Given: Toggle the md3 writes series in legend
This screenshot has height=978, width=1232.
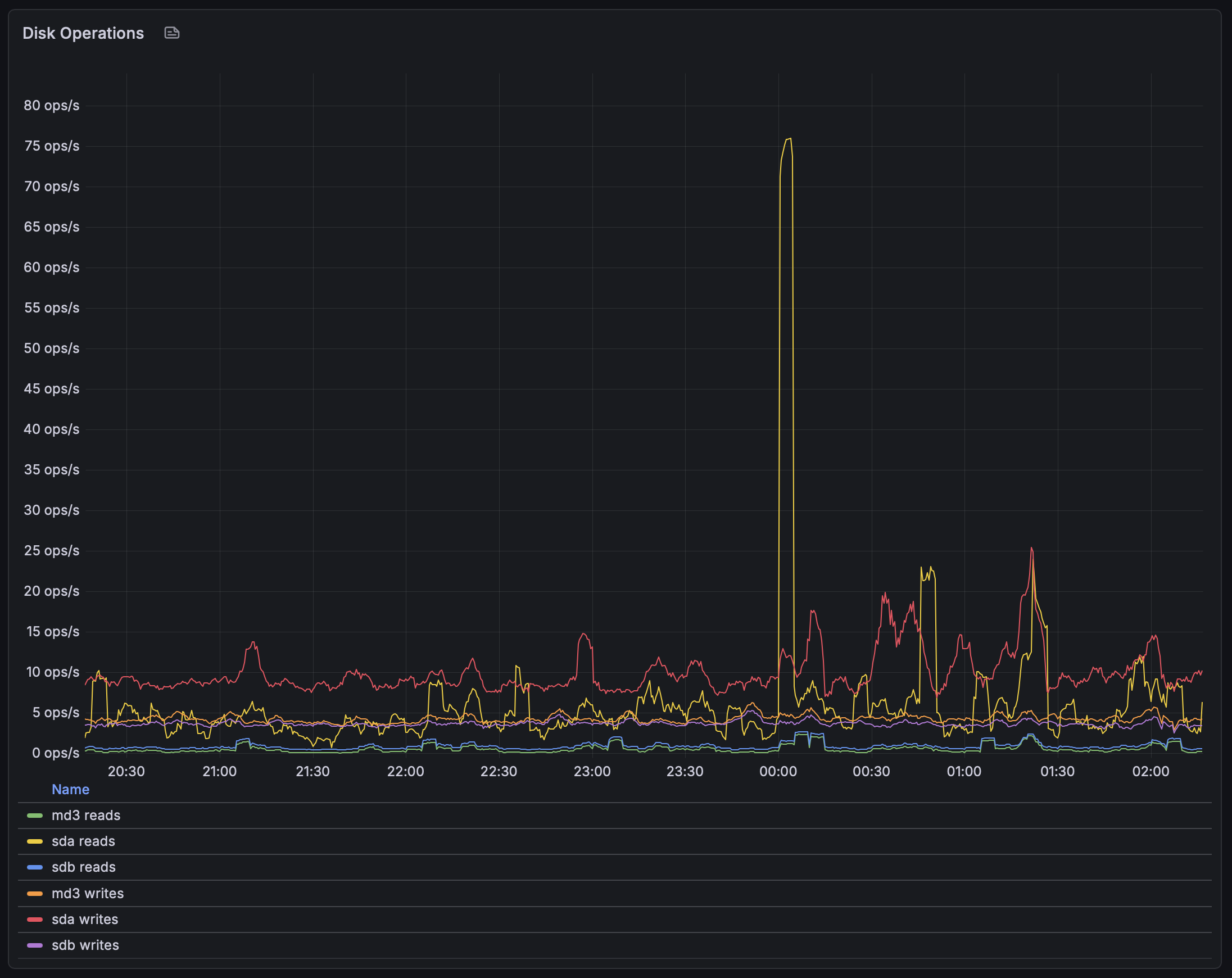Looking at the screenshot, I should pyautogui.click(x=88, y=893).
